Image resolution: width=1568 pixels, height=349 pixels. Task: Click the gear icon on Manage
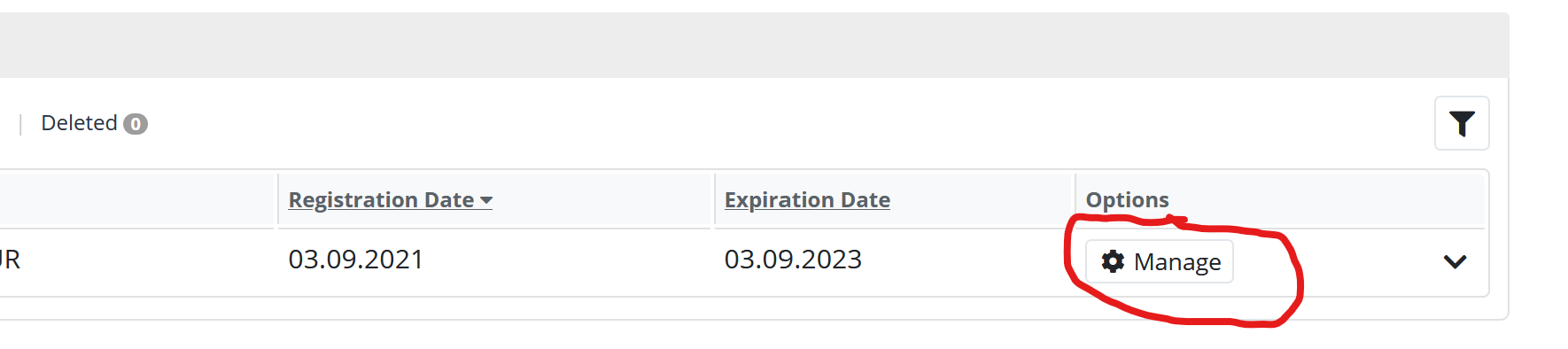click(1113, 261)
